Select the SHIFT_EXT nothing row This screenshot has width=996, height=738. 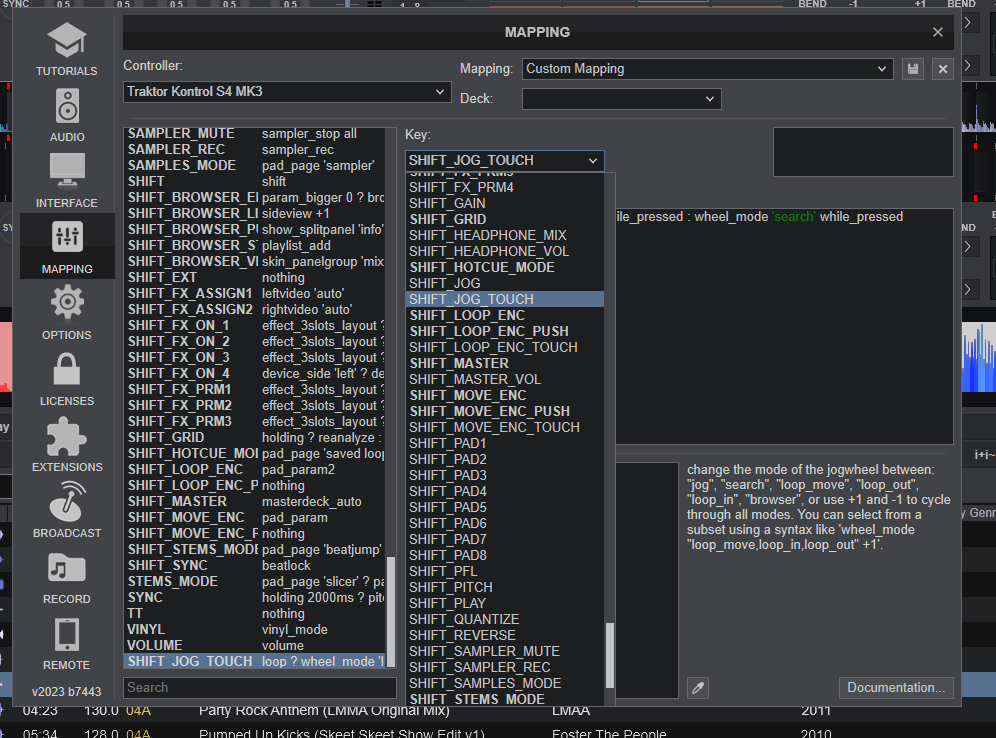[x=255, y=278]
